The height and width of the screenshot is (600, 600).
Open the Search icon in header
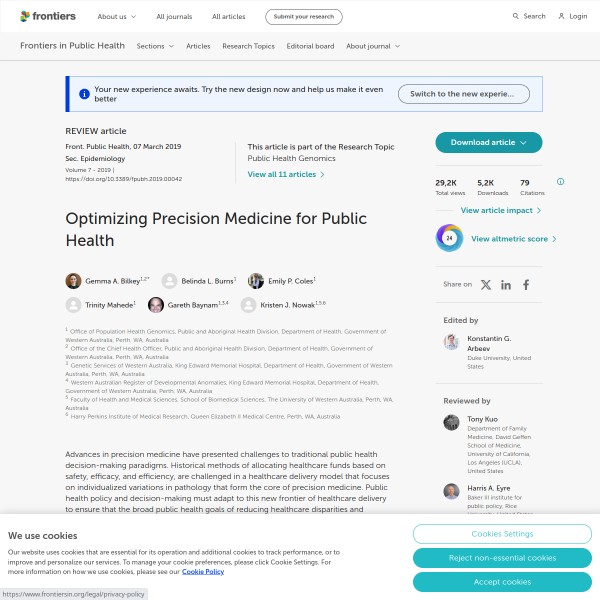tap(516, 16)
